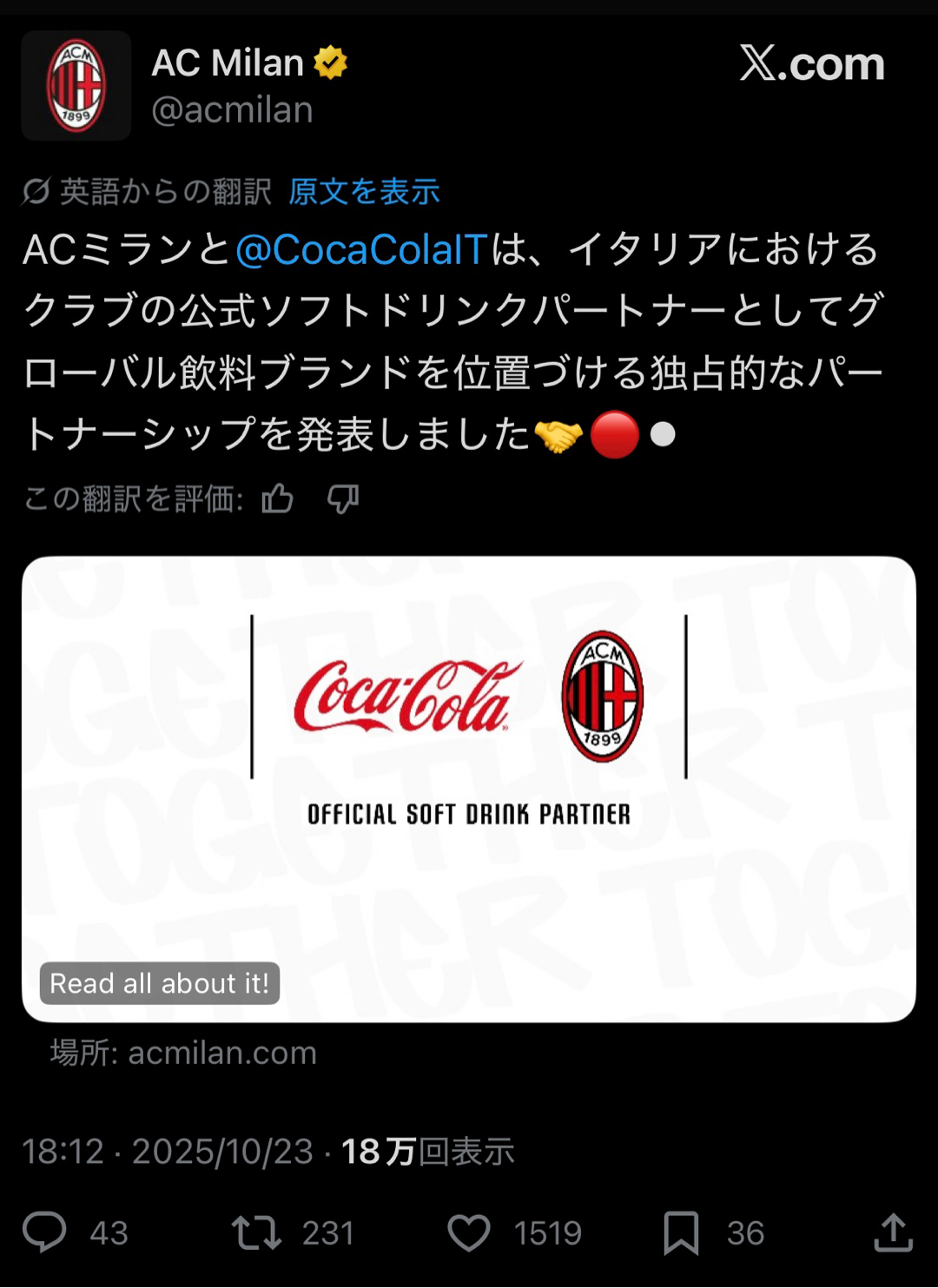The height and width of the screenshot is (1288, 938).
Task: Tap the verified badge next to AC Milan
Action: pyautogui.click(x=330, y=63)
